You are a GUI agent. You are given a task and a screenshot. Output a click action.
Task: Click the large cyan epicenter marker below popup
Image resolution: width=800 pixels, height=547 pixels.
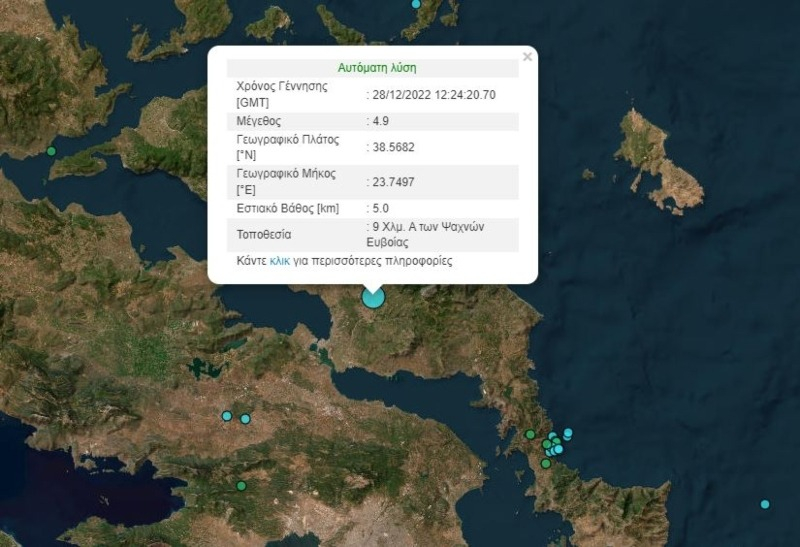(373, 297)
